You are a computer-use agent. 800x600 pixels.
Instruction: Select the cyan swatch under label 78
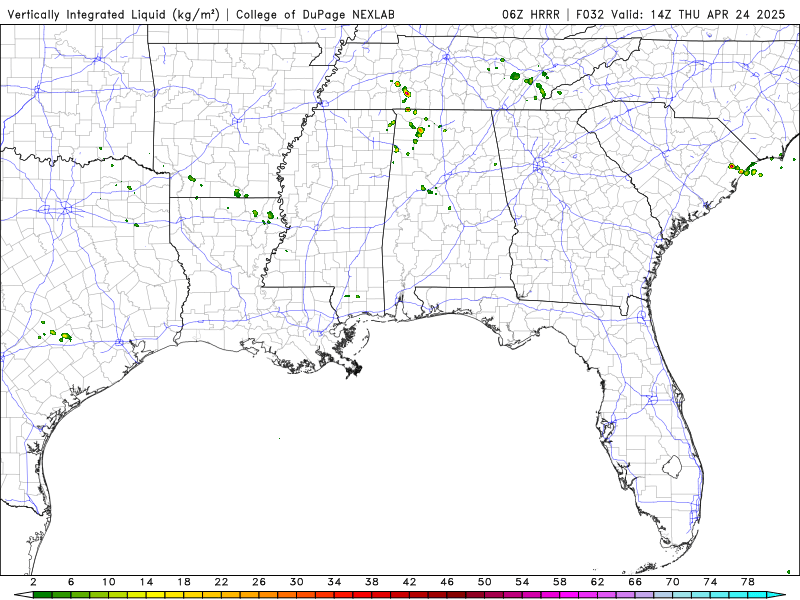tap(758, 595)
